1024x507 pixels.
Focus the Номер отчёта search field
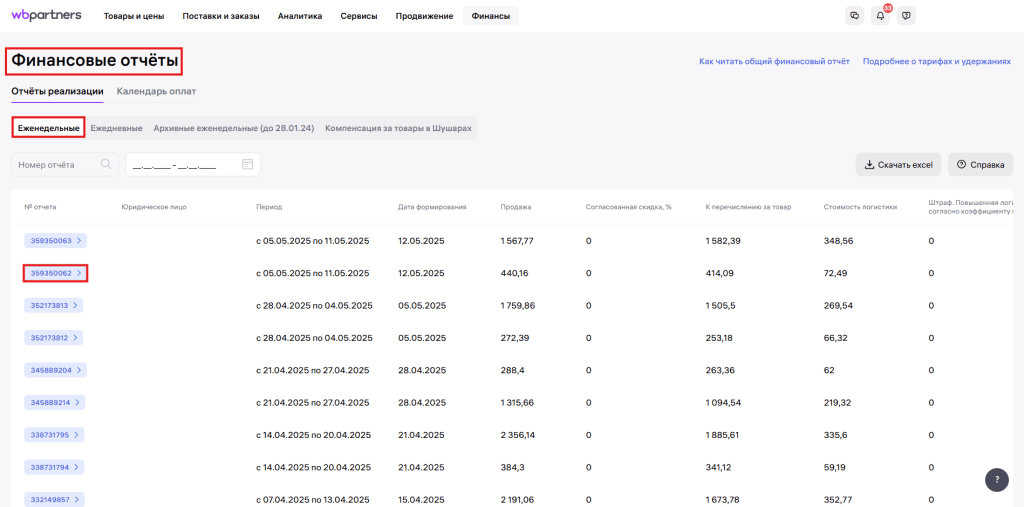[x=65, y=165]
